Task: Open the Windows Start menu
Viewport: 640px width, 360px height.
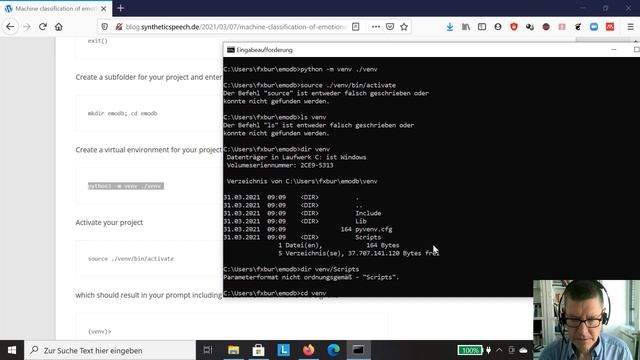Action: [12, 350]
